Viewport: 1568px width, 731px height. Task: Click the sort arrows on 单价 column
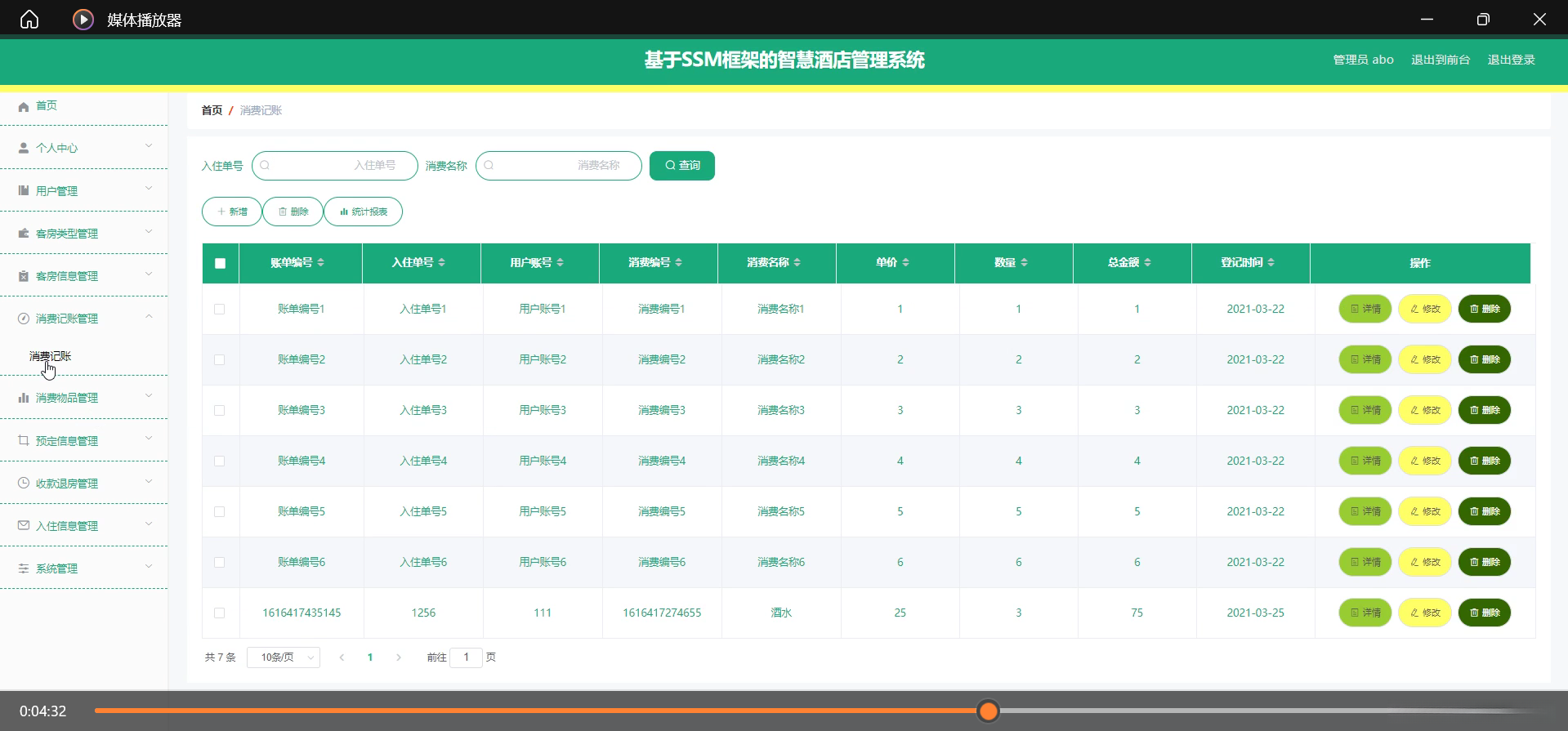[x=905, y=262]
